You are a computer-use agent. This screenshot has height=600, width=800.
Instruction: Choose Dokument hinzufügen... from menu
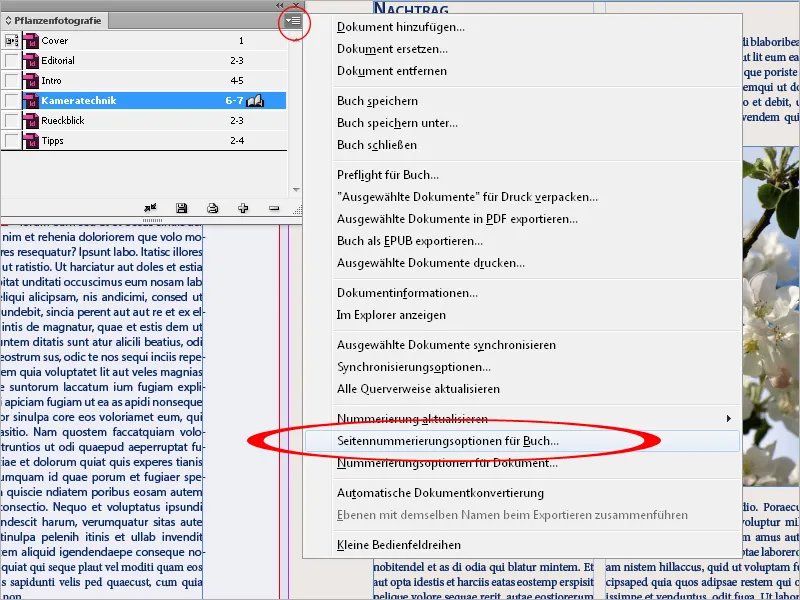tap(401, 27)
